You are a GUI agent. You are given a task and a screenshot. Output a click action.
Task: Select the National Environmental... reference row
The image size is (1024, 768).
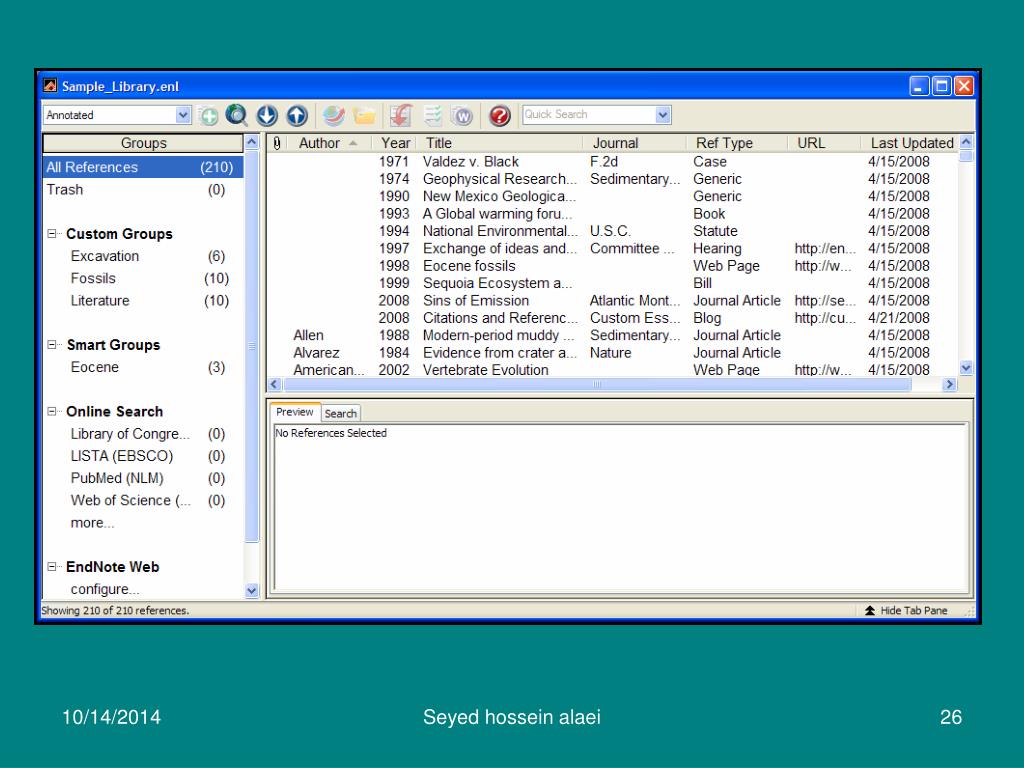pyautogui.click(x=611, y=231)
